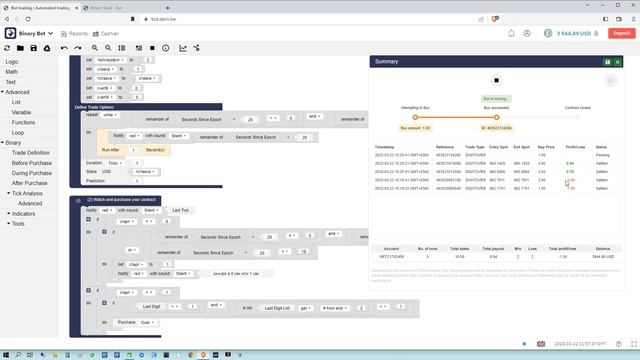Click the redo arrow icon
The height and width of the screenshot is (360, 640).
[78, 48]
